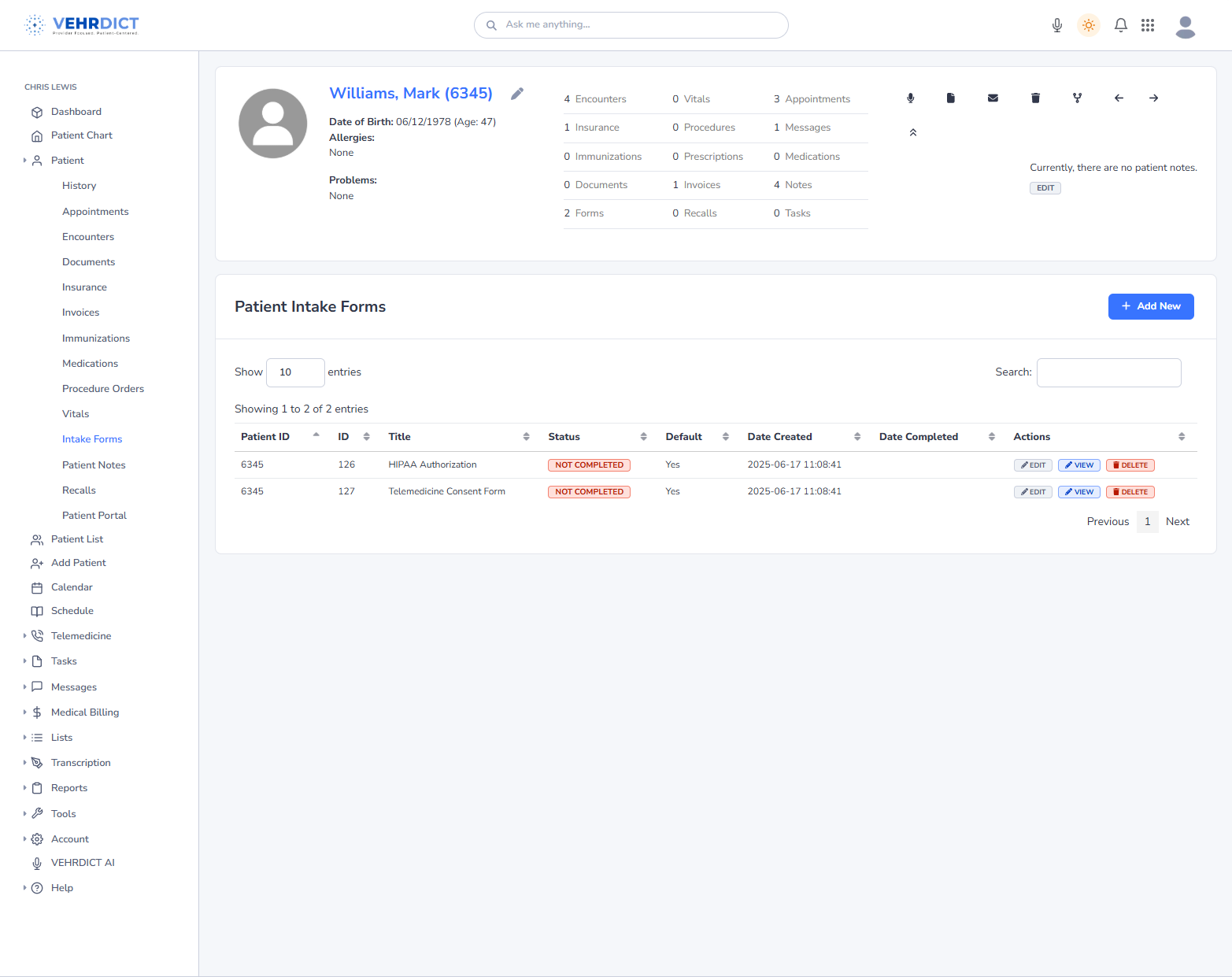Open the 4 Notes summary link
Viewport: 1232px width, 977px height.
[793, 185]
